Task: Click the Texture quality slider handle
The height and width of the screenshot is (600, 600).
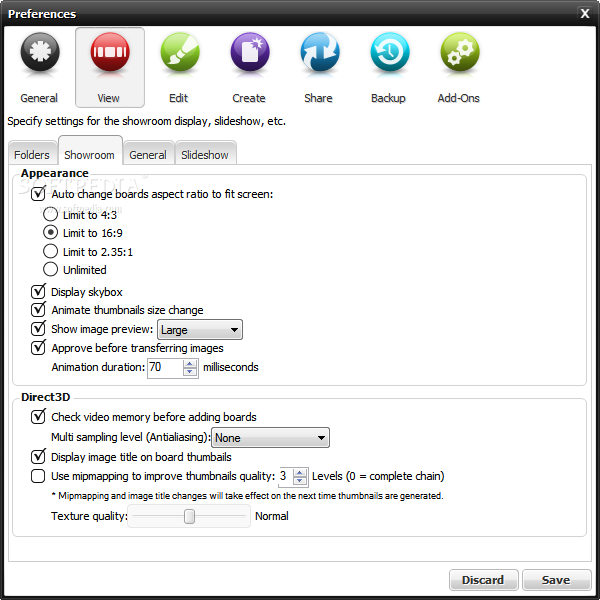Action: click(x=189, y=516)
